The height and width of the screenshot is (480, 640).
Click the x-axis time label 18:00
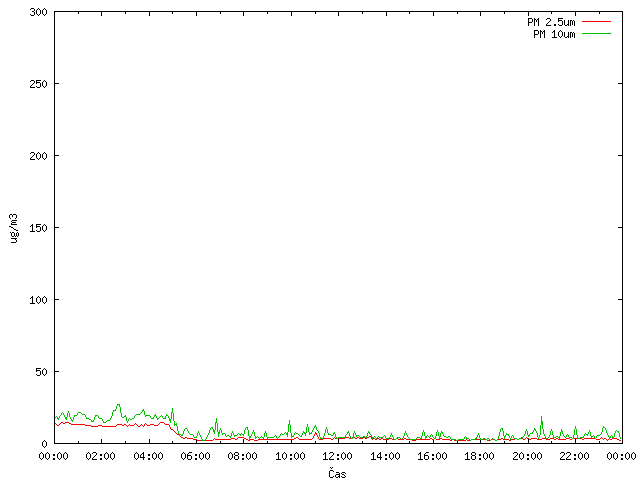(479, 456)
